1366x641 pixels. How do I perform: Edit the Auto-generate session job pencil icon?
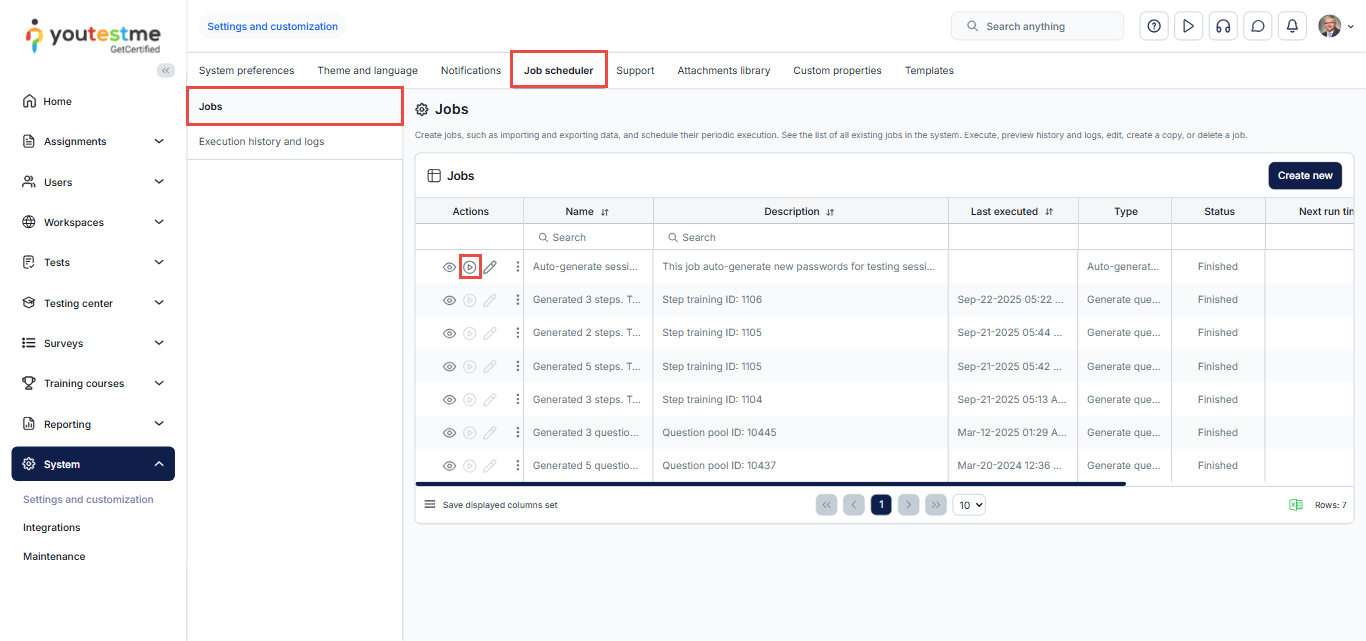coord(490,267)
